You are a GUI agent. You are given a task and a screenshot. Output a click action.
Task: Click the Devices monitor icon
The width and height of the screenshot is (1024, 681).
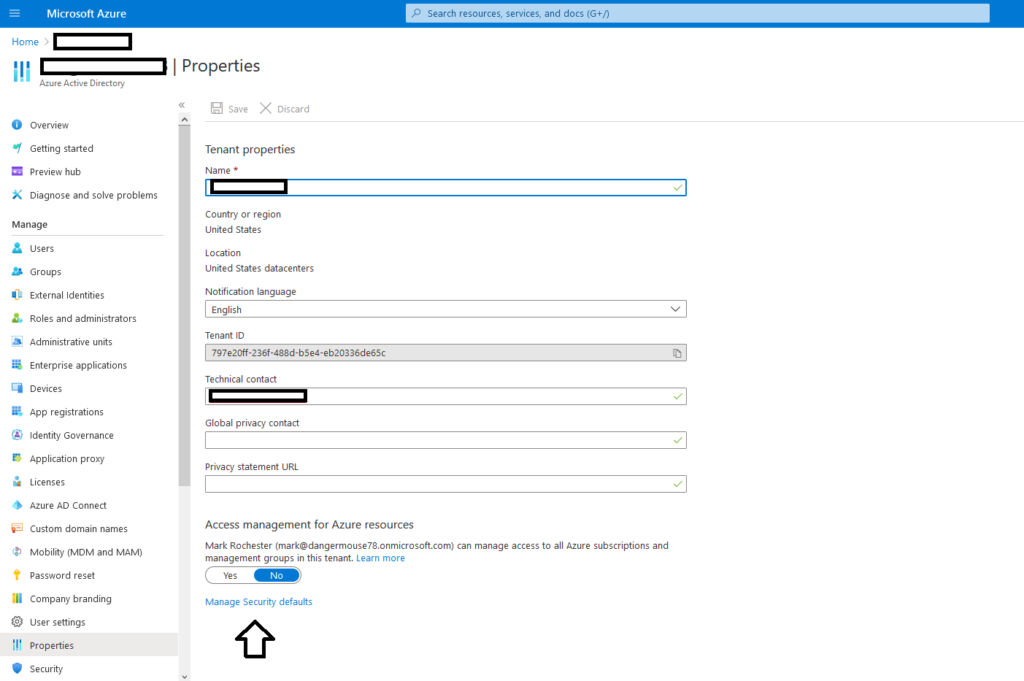coord(17,388)
